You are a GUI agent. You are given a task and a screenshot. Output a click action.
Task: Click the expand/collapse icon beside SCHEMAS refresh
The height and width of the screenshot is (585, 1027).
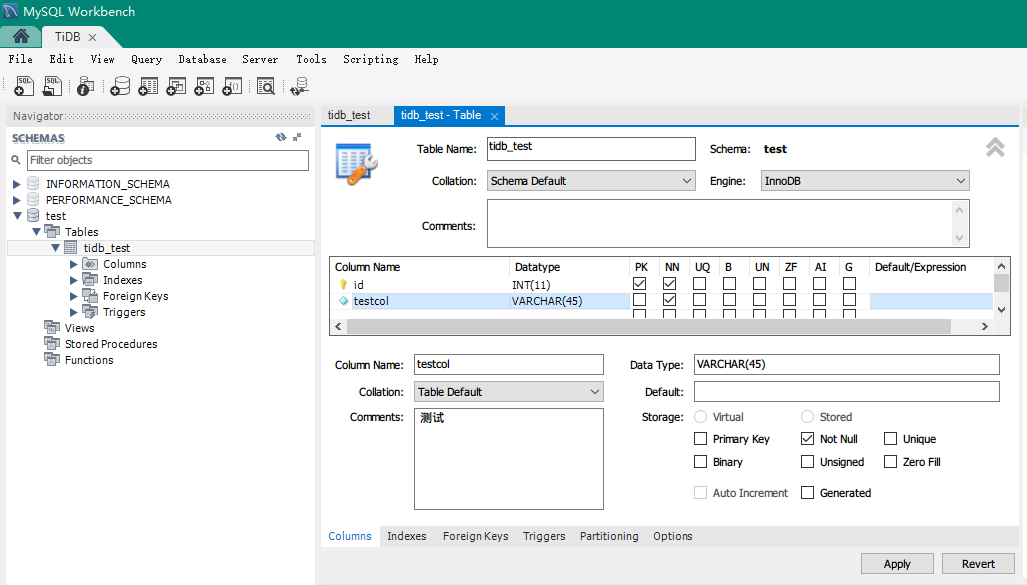tap(297, 137)
